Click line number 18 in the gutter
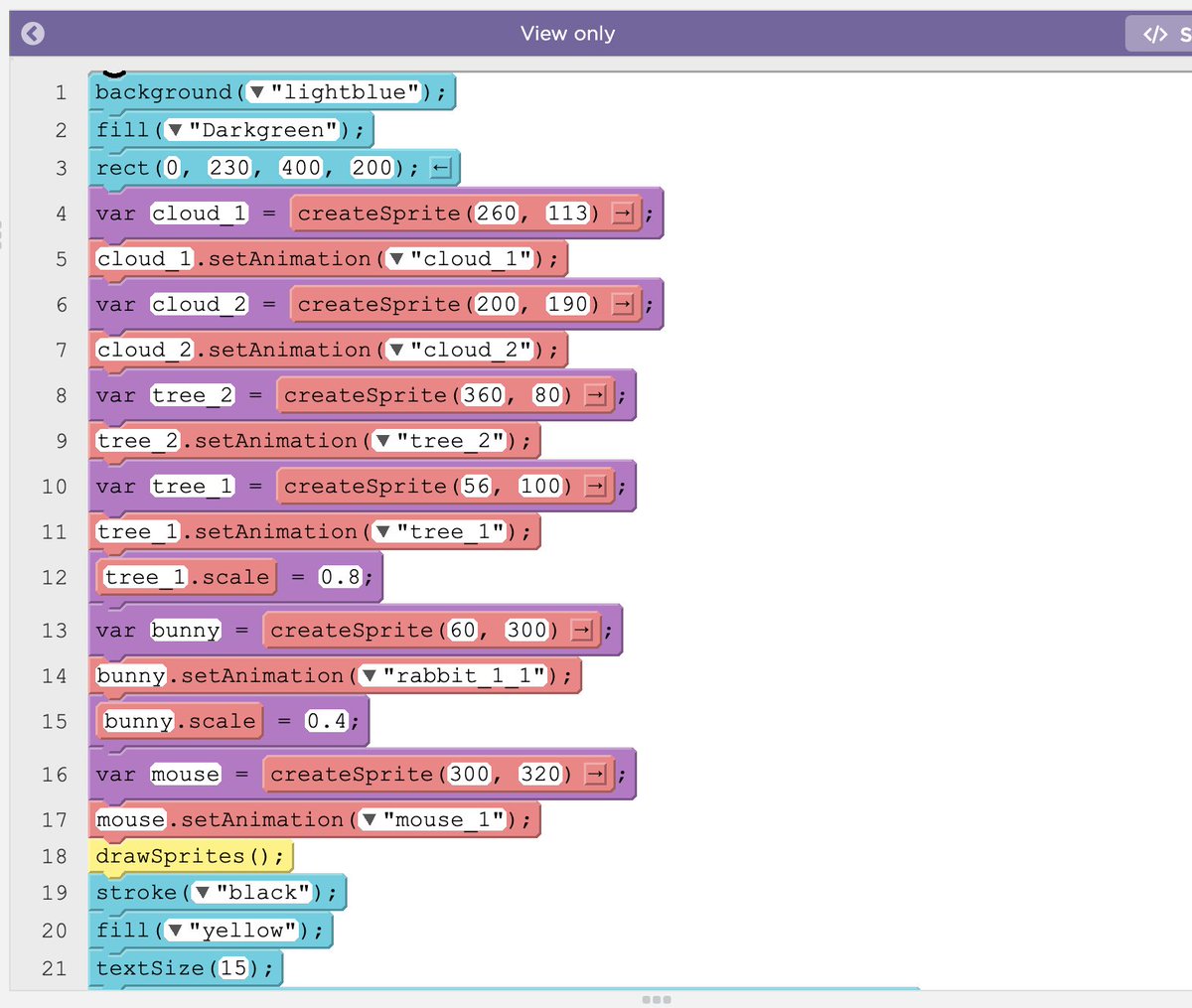1192x1008 pixels. click(x=55, y=856)
